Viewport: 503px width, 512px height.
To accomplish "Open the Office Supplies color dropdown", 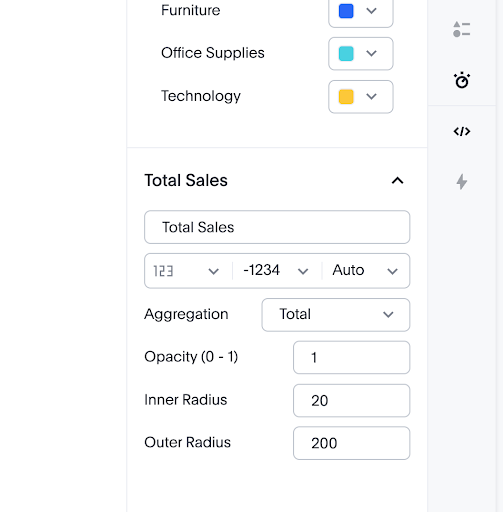I will coord(361,54).
